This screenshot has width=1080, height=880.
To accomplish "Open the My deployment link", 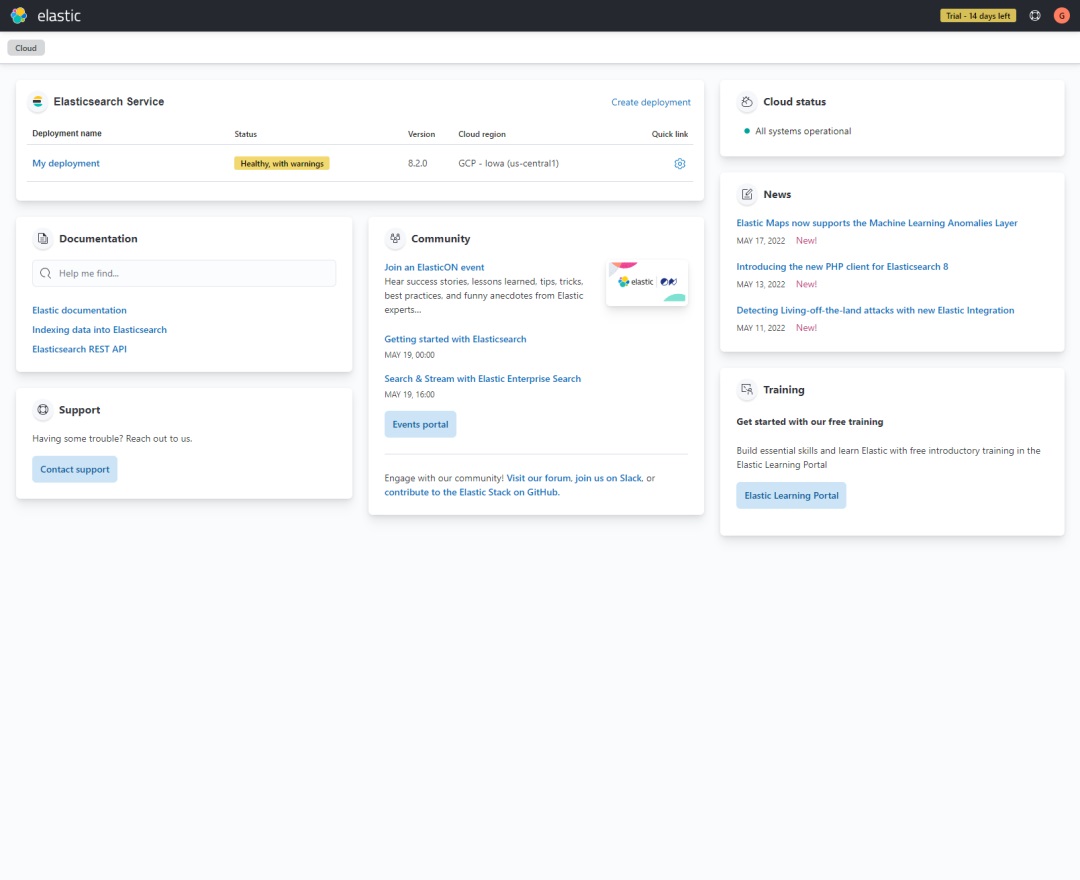I will [66, 164].
